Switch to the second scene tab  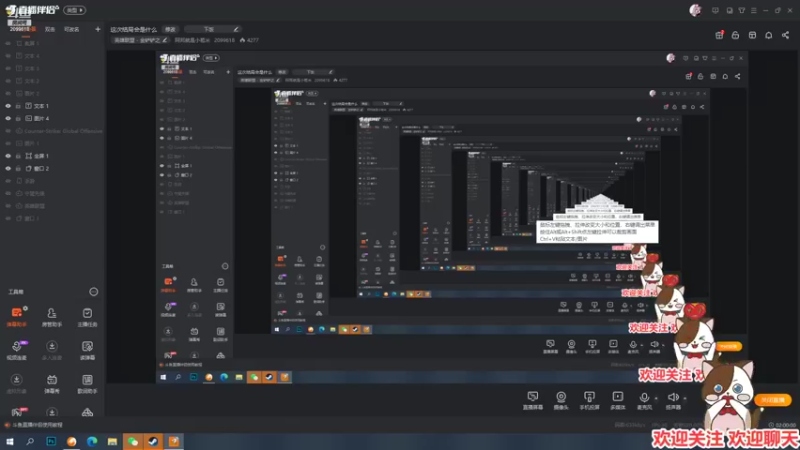[49, 29]
